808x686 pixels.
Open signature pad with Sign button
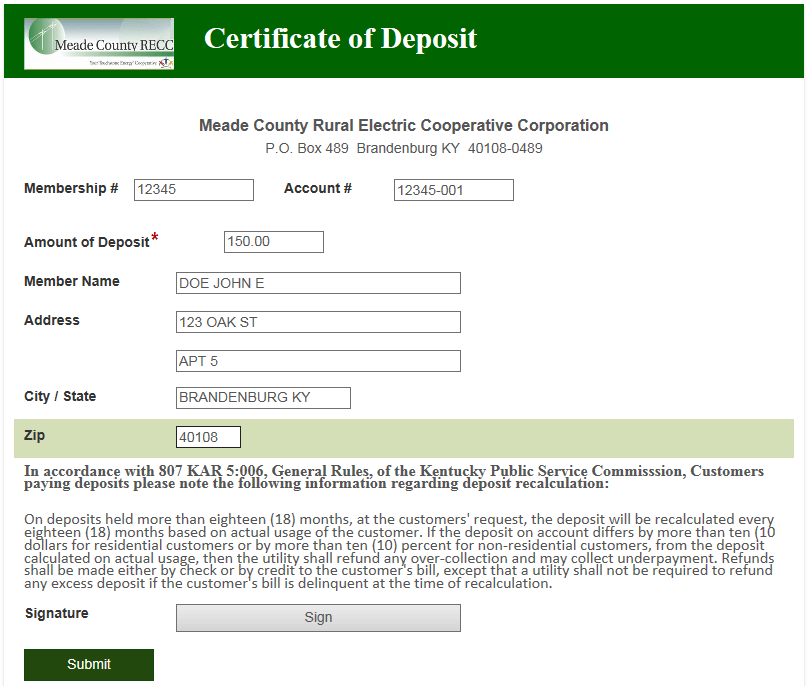pyautogui.click(x=318, y=617)
